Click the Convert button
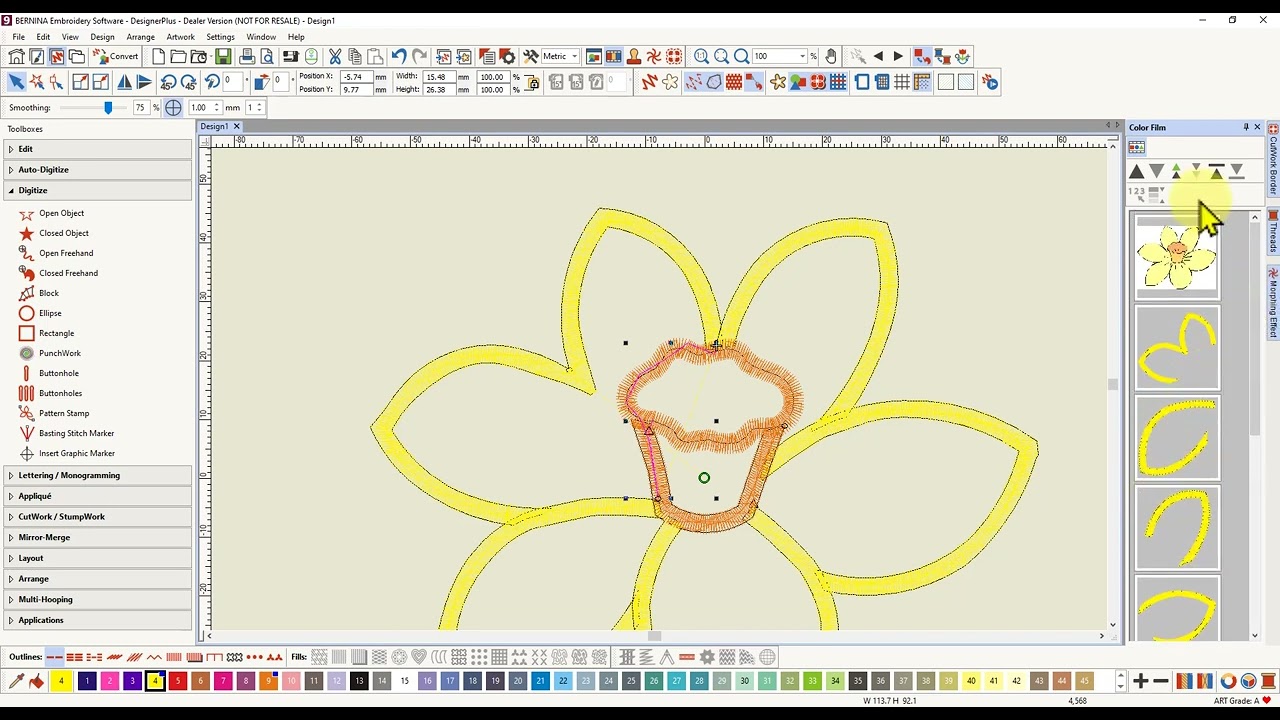1280x720 pixels. coord(116,56)
